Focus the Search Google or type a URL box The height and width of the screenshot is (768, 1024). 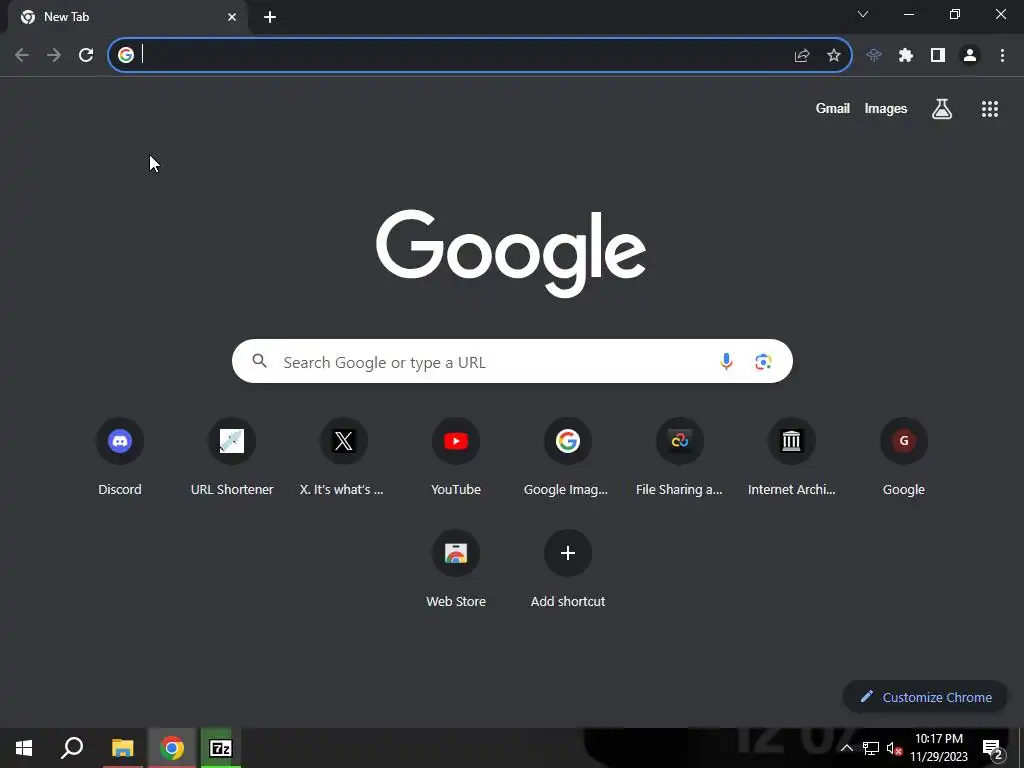(512, 361)
